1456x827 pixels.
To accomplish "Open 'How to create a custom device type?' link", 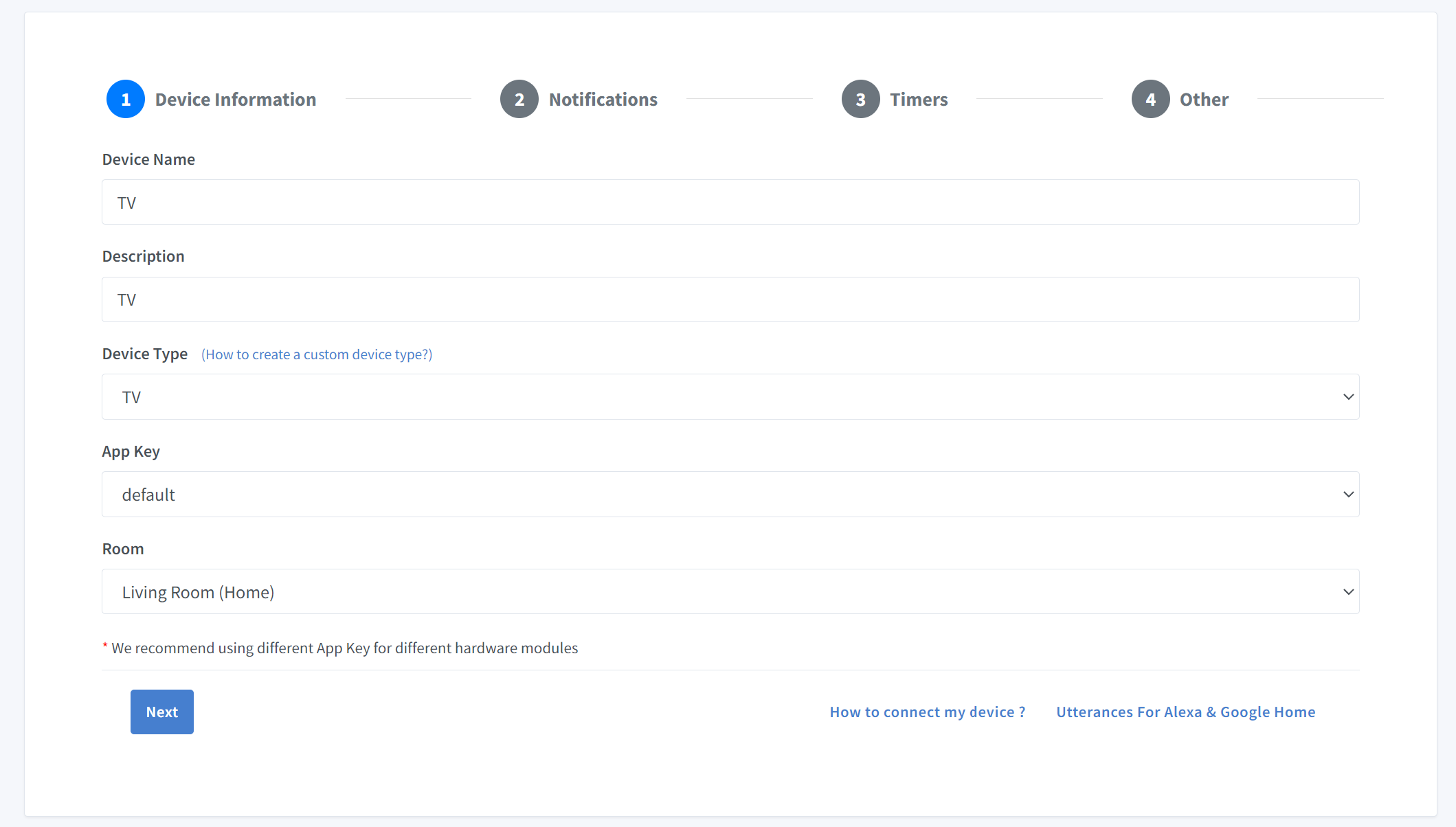I will click(x=317, y=354).
